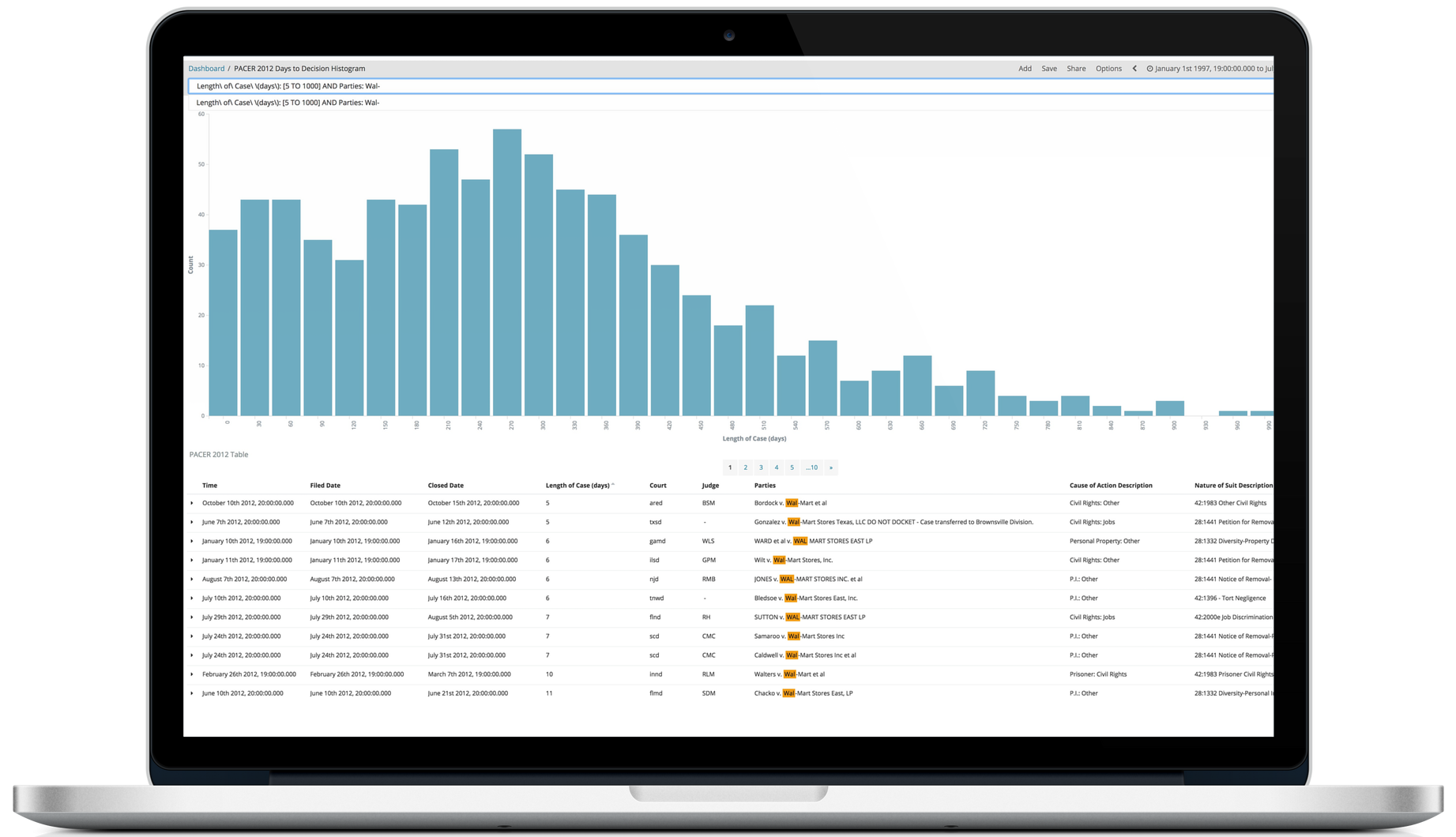Viewport: 1456px width, 837px height.
Task: Open the clock time picker
Action: pos(1150,69)
